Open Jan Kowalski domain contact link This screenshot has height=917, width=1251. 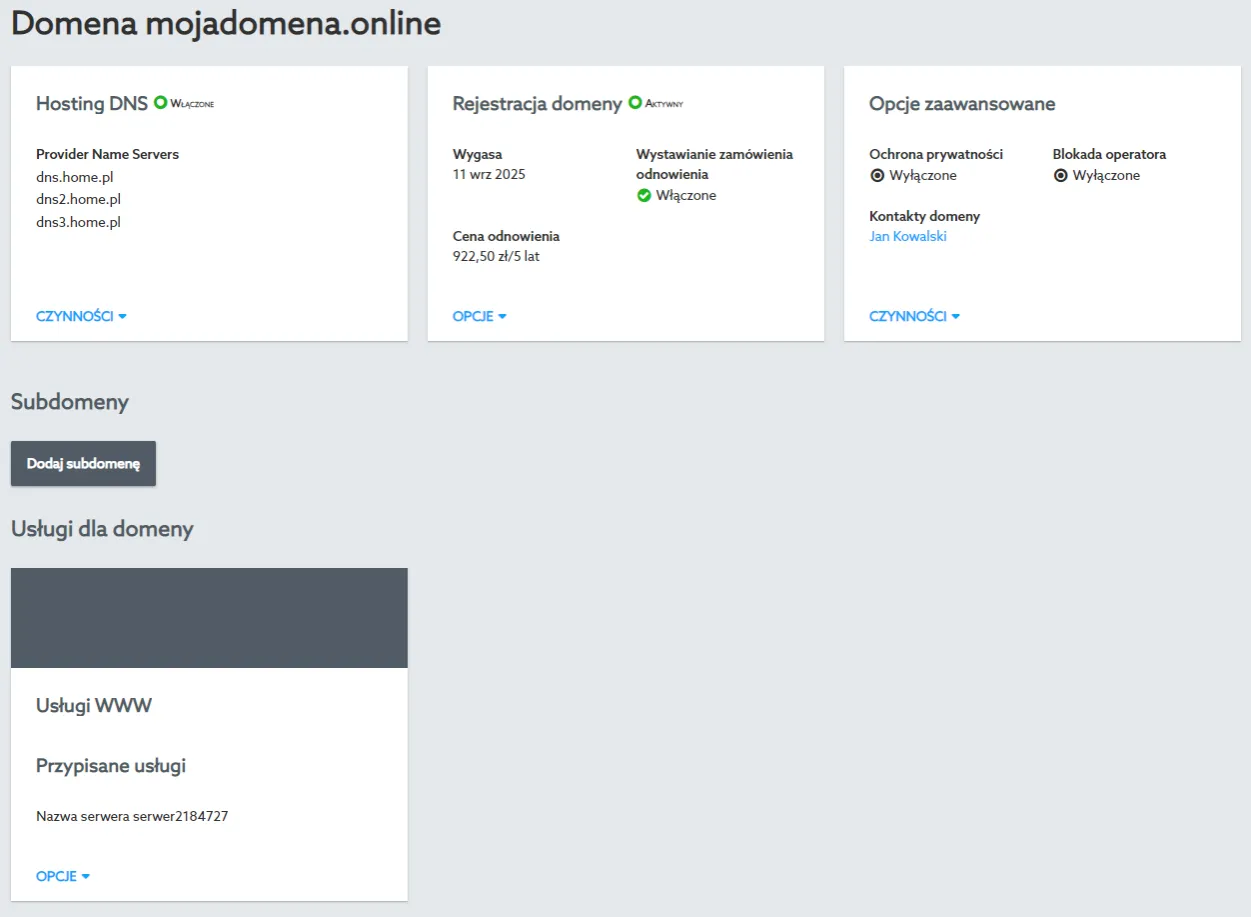click(908, 237)
